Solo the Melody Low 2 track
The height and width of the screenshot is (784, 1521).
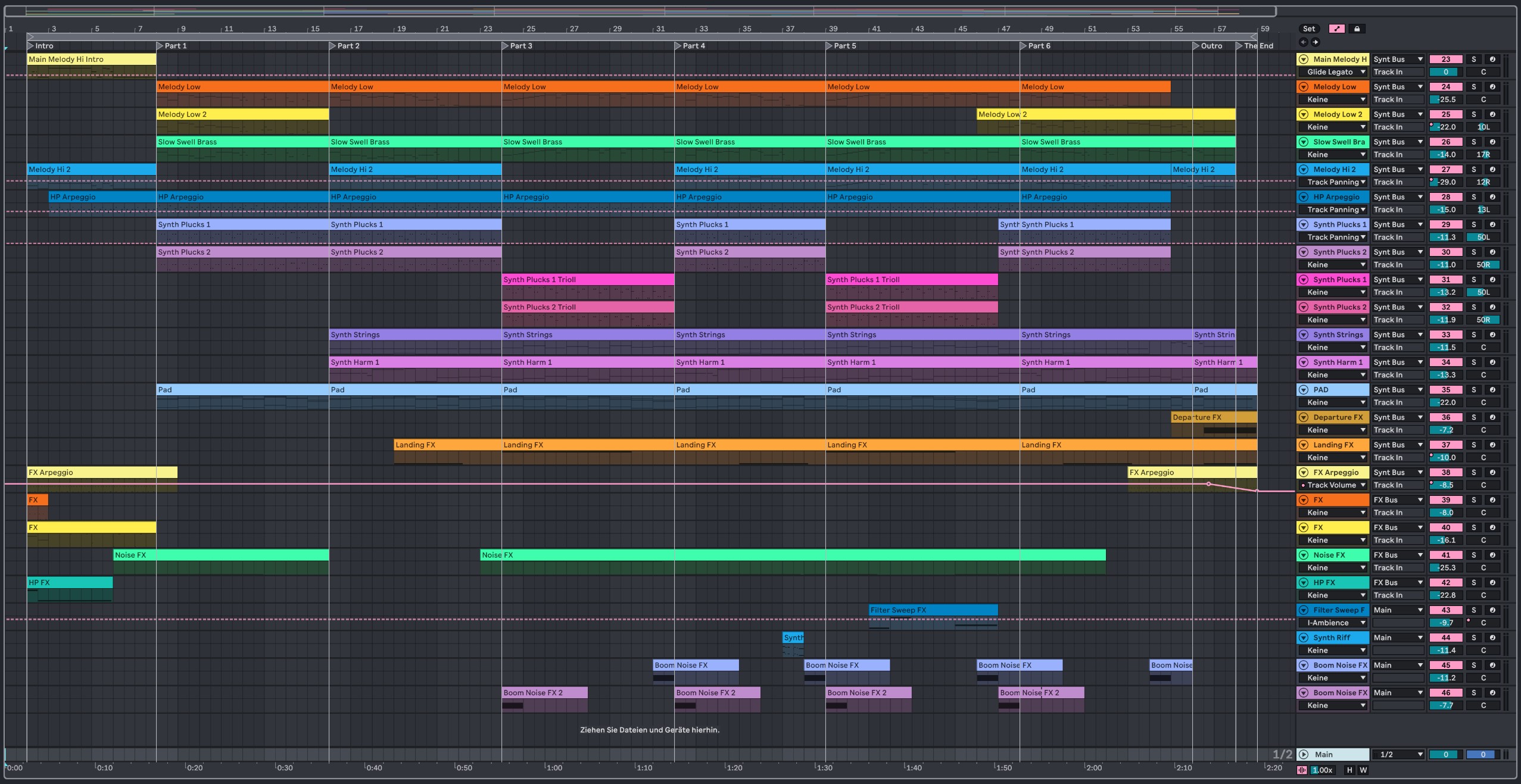[x=1474, y=114]
